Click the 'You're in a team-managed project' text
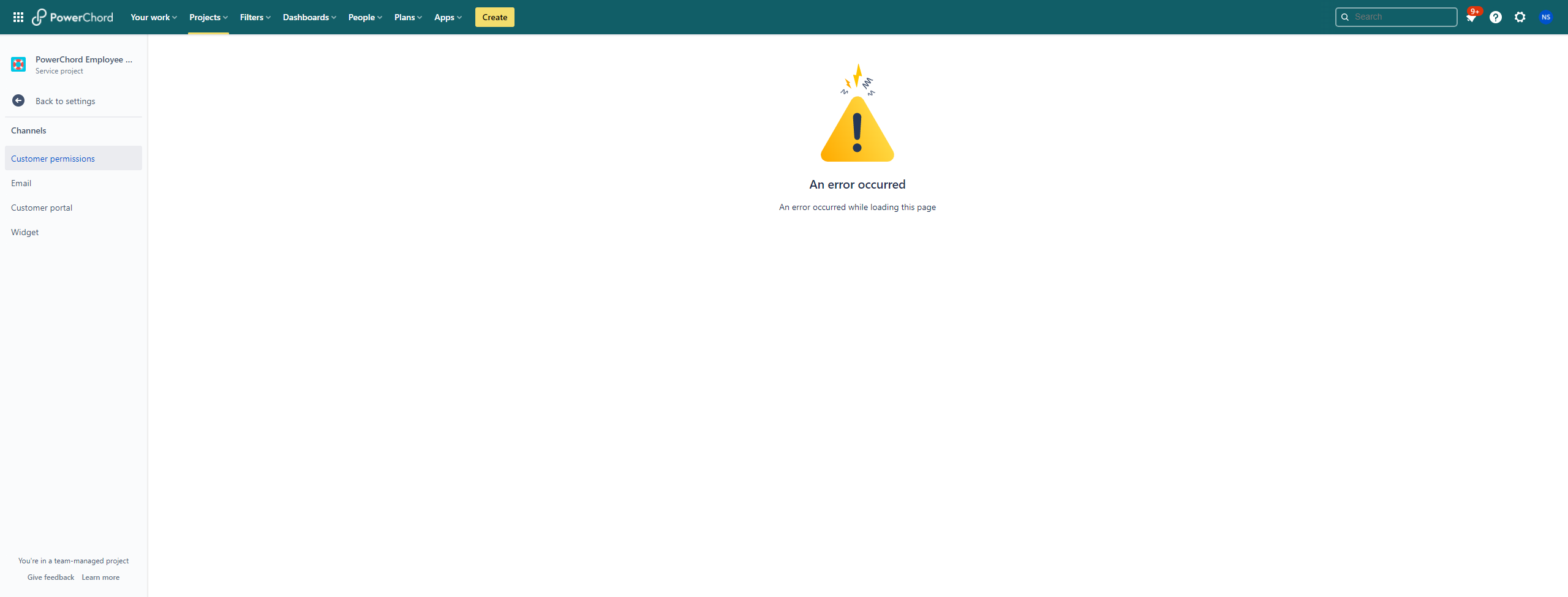The height and width of the screenshot is (597, 1568). click(x=73, y=561)
